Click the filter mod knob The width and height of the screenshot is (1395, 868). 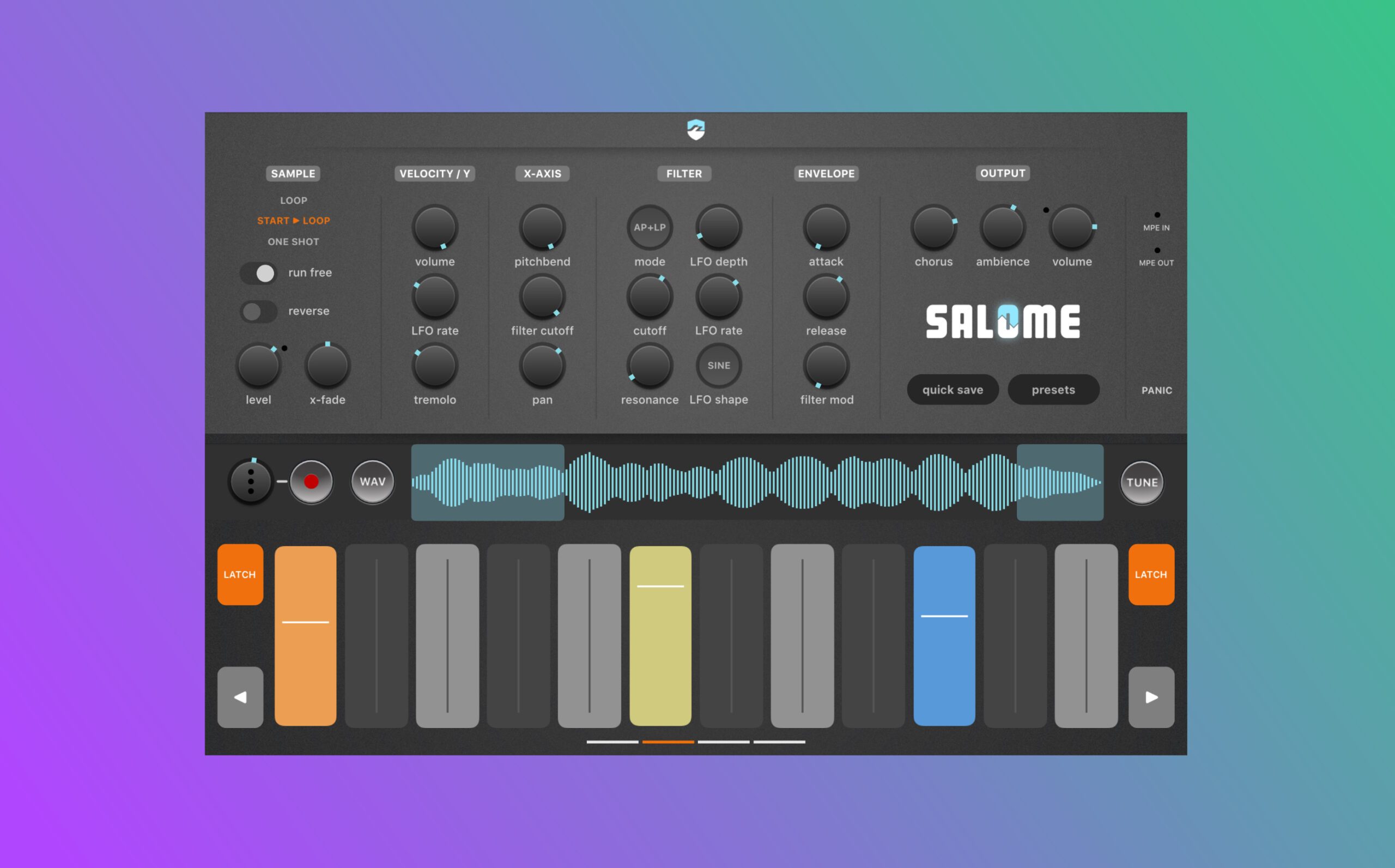point(826,366)
